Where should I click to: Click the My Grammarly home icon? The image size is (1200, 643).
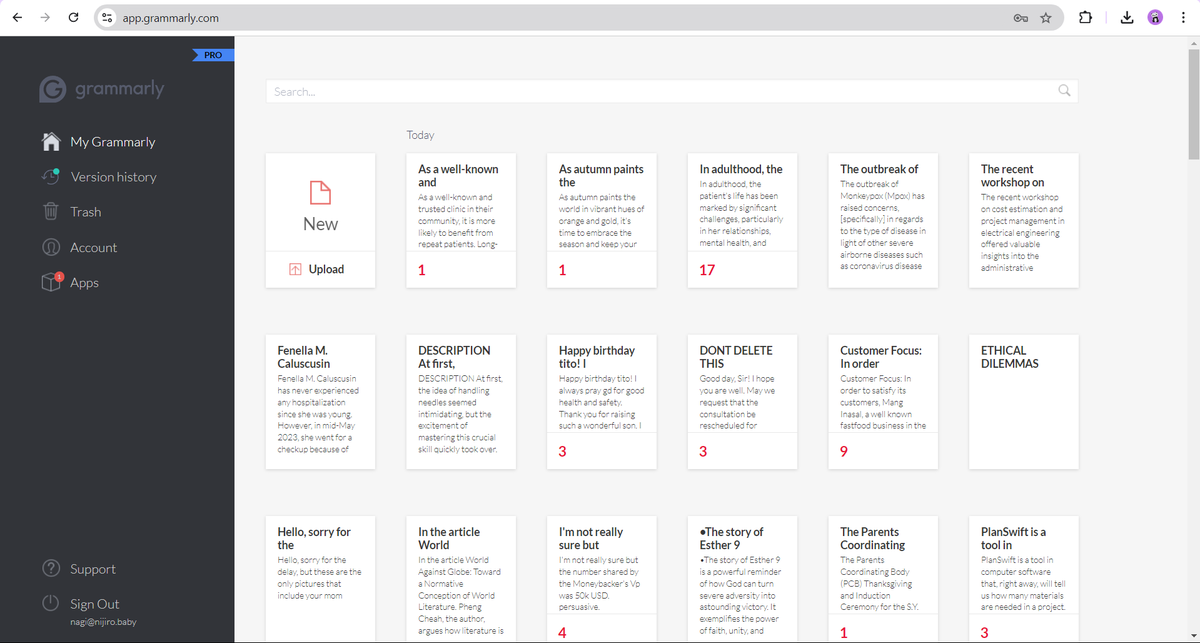click(x=52, y=141)
